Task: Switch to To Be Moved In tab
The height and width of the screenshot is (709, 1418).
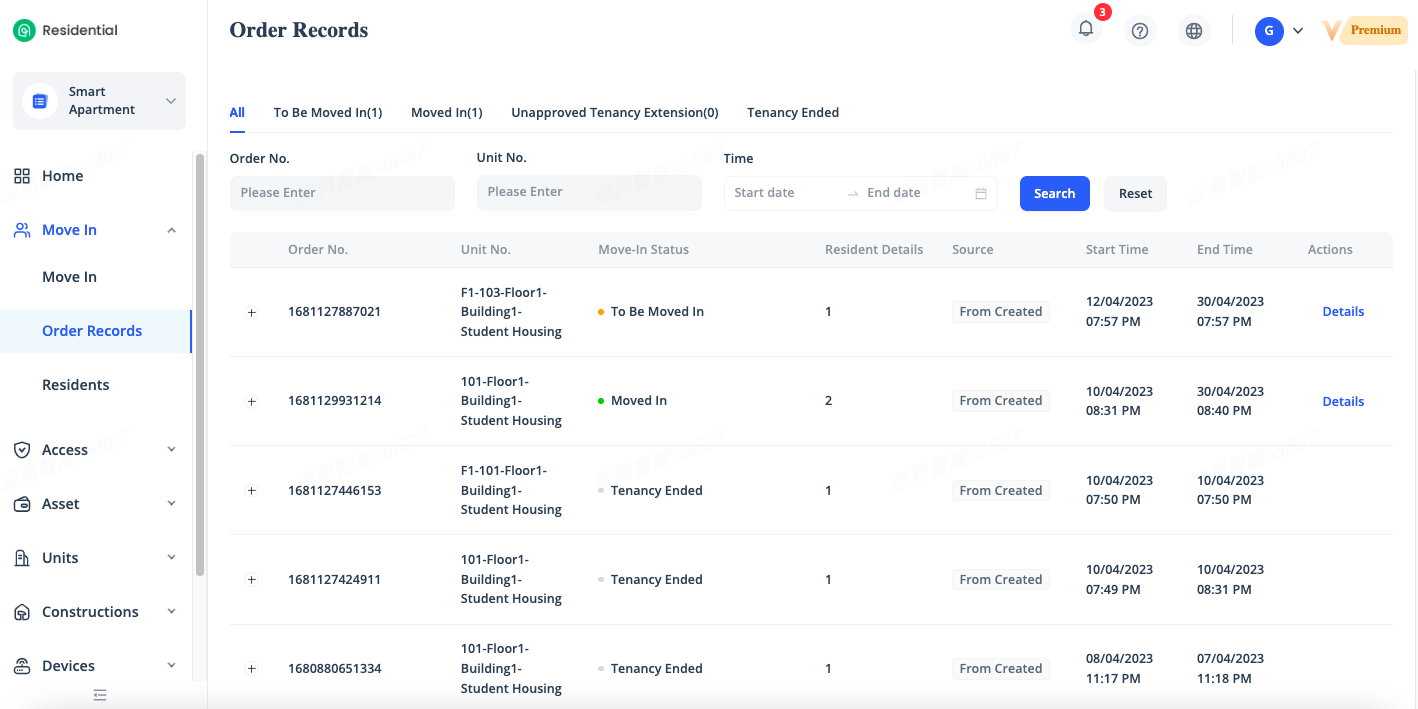Action: 328,113
